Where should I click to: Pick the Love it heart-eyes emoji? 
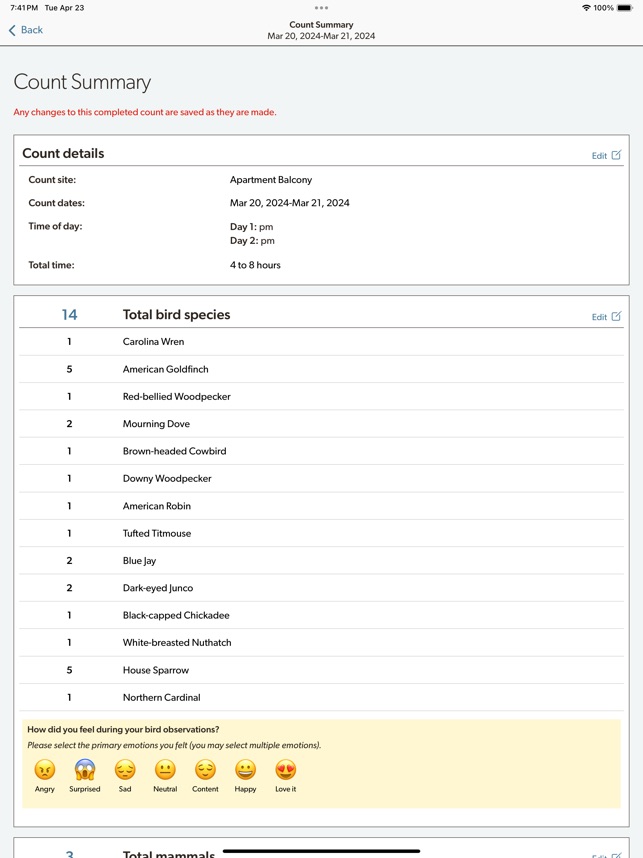tap(286, 770)
